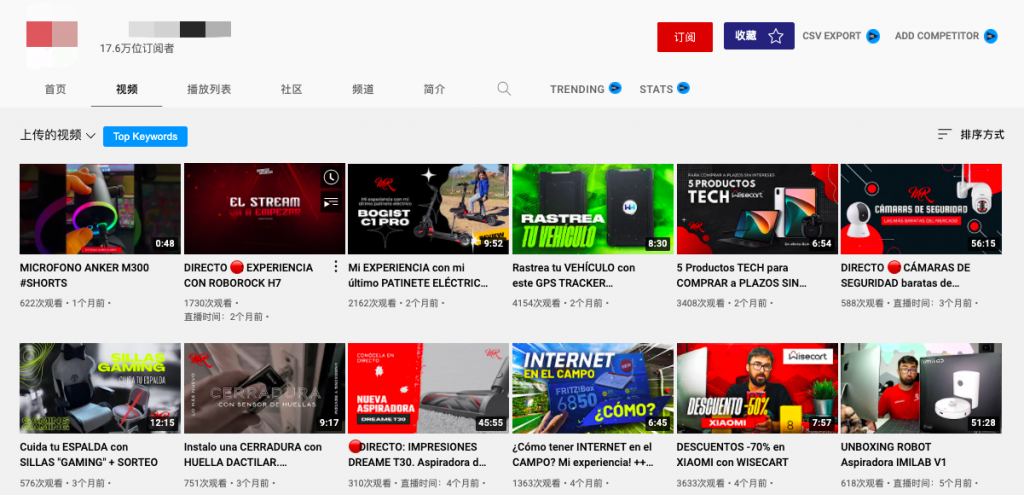Click title ¿Cómo tener INTERNET en el CAMPO?
This screenshot has width=1024, height=495.
[x=582, y=455]
